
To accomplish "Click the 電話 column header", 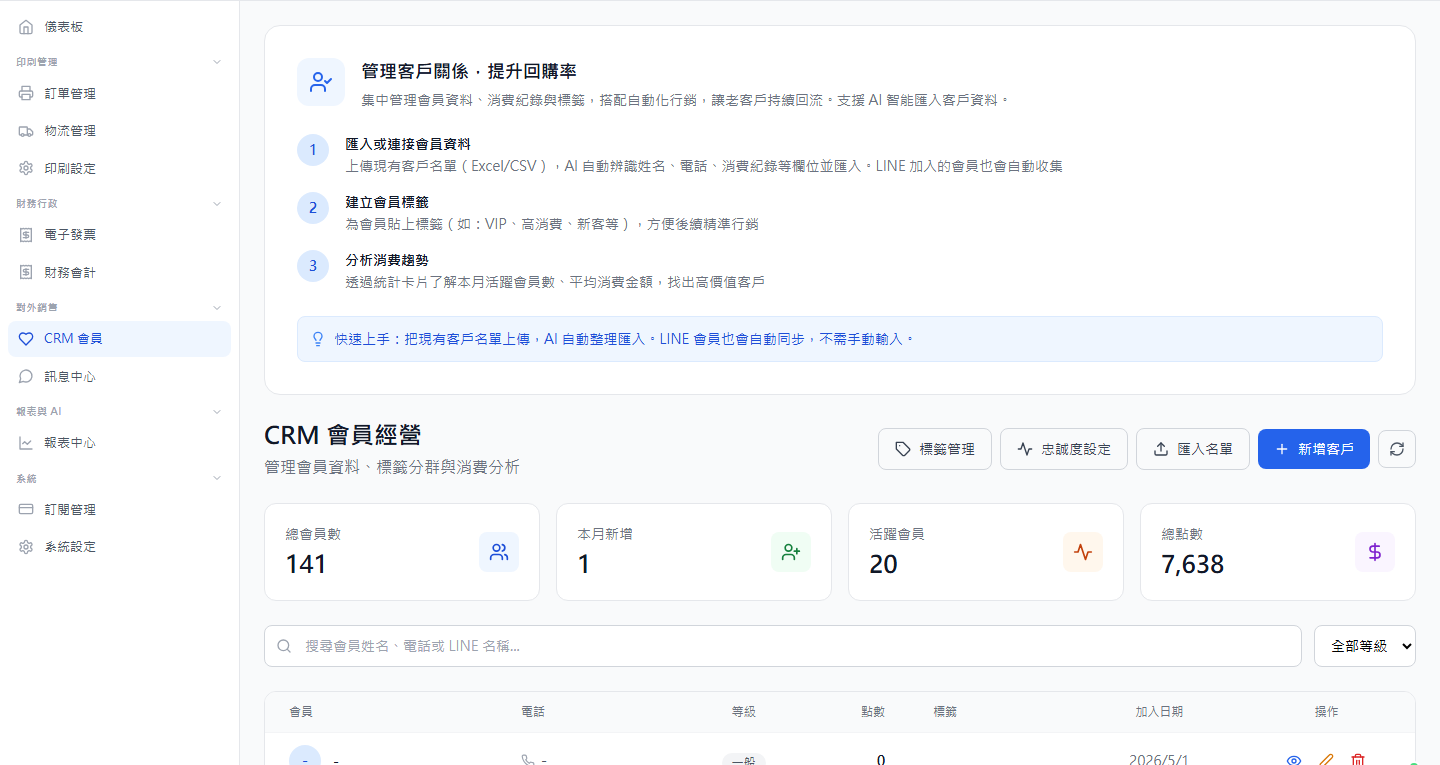I will tap(533, 712).
